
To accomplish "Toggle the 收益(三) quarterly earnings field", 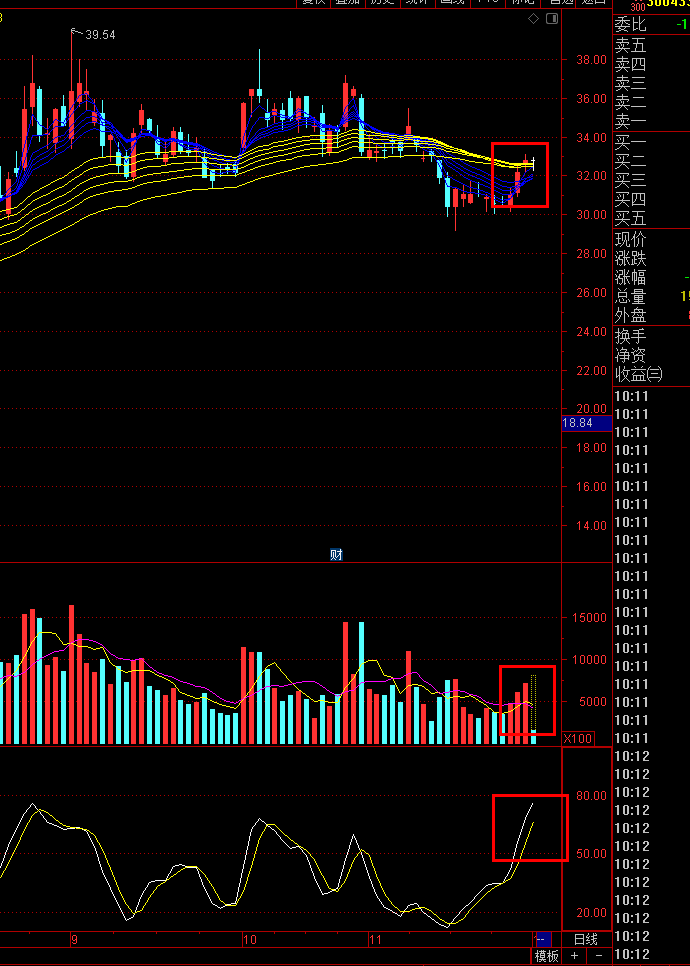I will coord(639,373).
